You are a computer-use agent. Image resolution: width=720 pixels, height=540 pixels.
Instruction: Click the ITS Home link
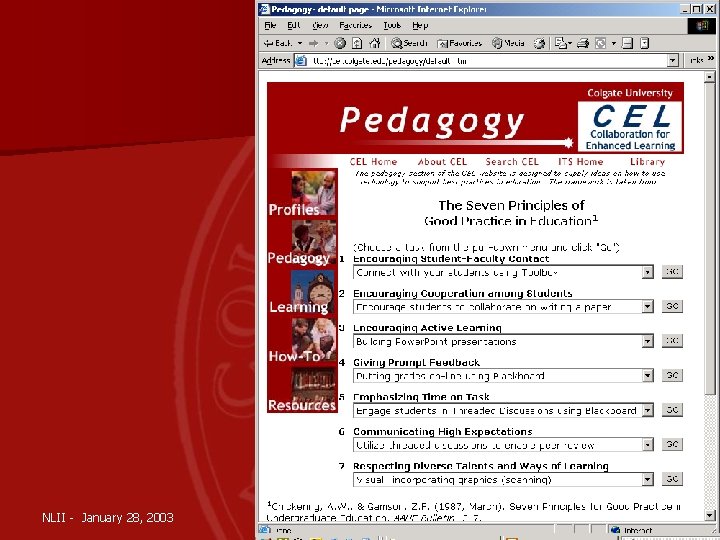[x=580, y=162]
